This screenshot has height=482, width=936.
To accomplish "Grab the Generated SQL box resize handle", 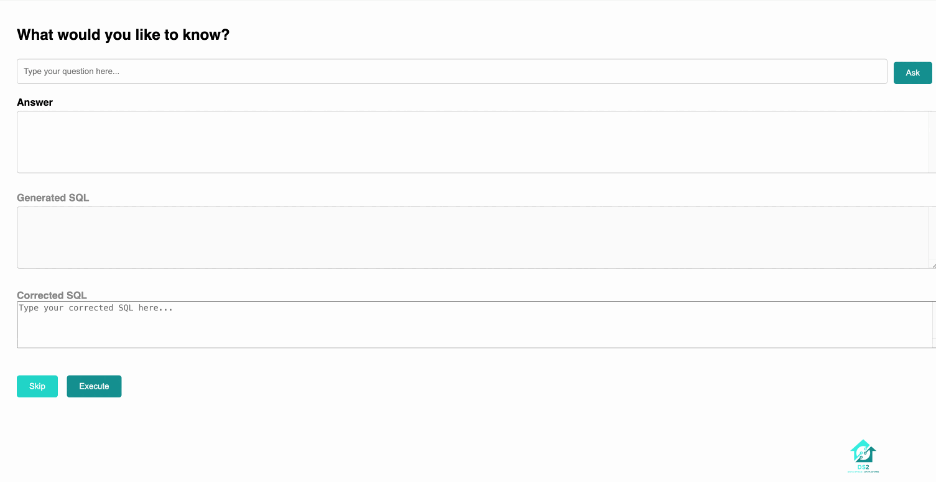I will pos(932,265).
